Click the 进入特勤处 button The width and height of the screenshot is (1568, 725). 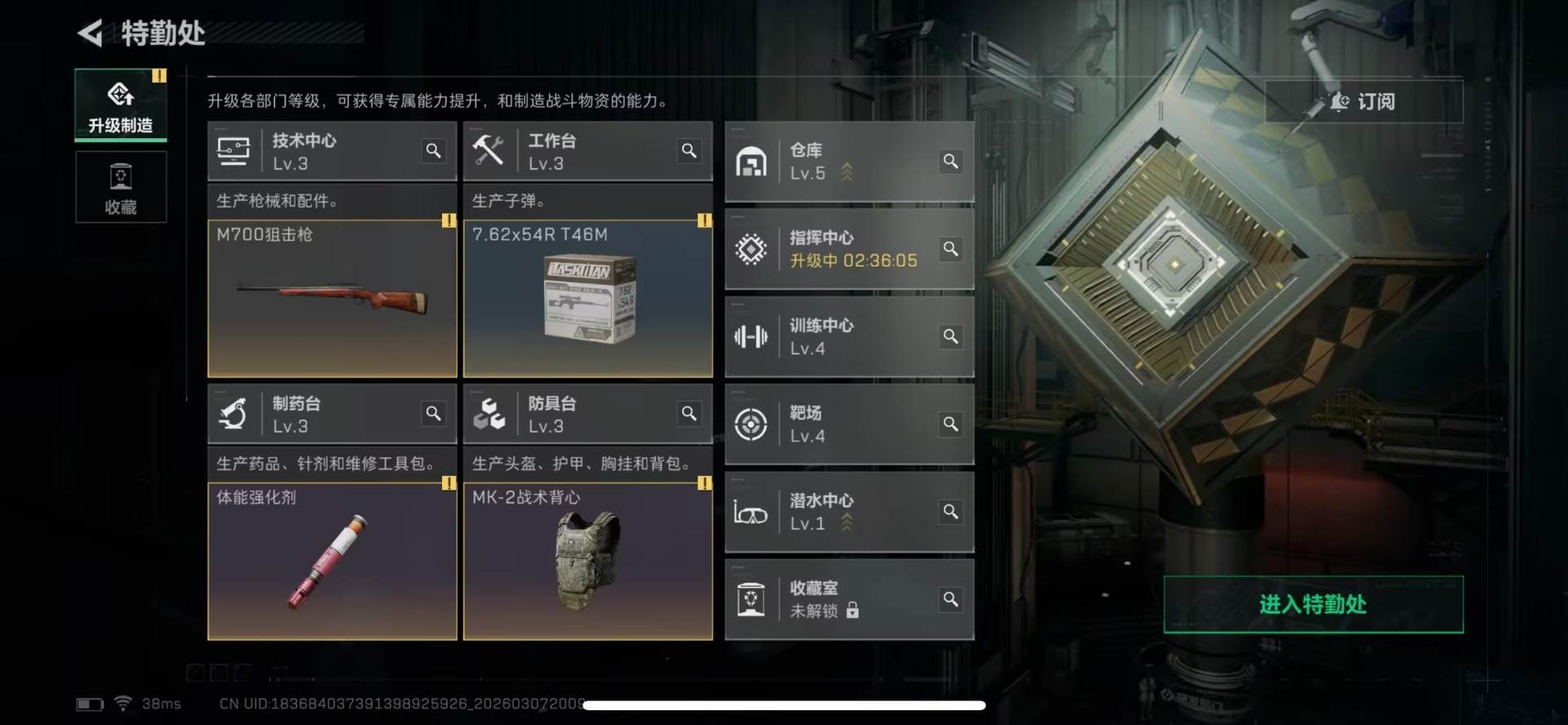pos(1313,604)
